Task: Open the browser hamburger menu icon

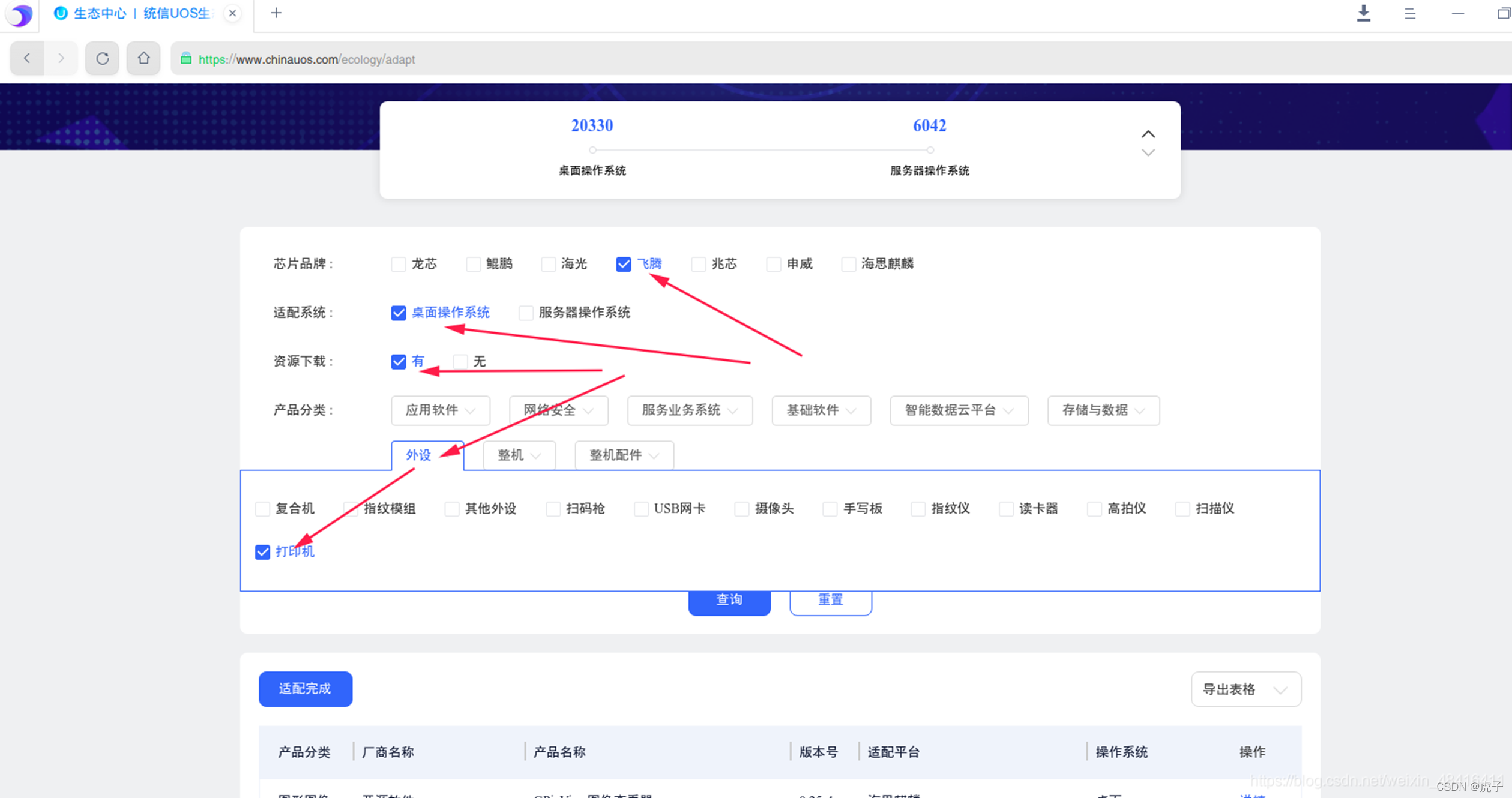Action: 1410,13
